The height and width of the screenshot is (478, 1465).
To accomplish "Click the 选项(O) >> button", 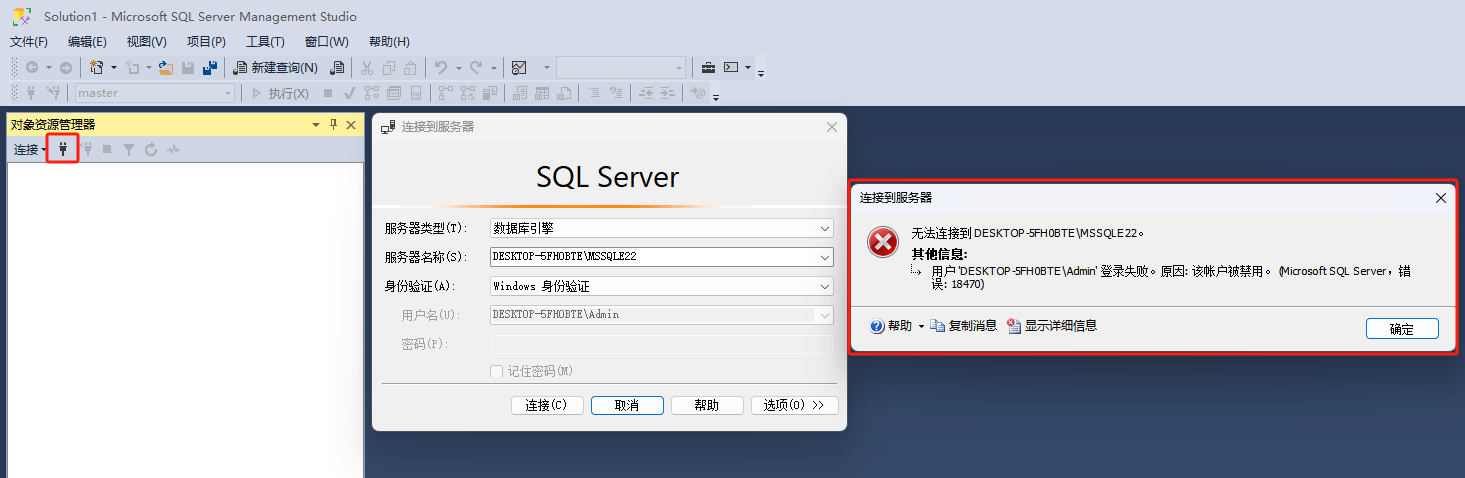I will pos(794,405).
